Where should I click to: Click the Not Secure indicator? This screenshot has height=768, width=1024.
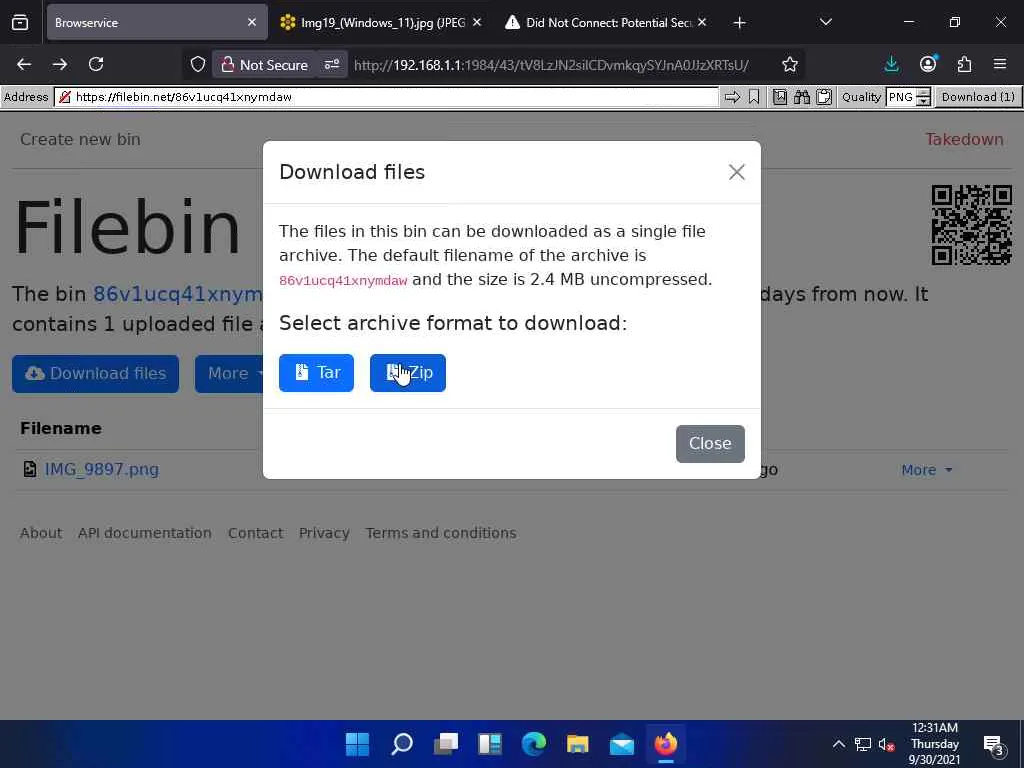(x=264, y=65)
